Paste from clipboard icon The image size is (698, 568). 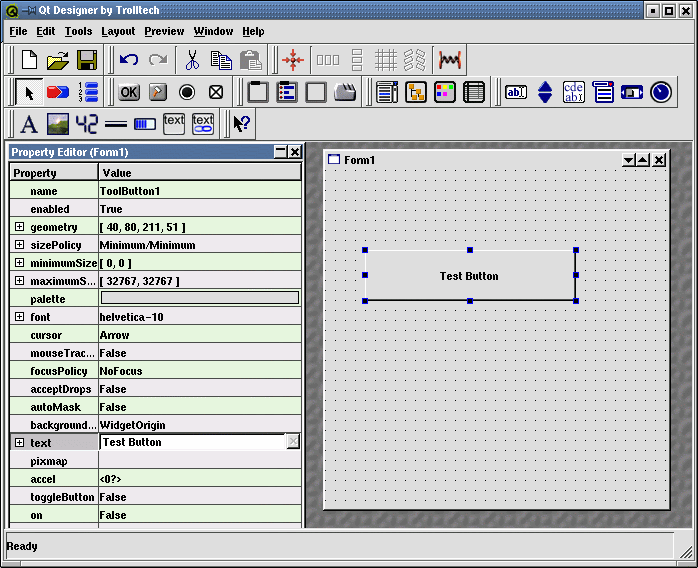(x=251, y=60)
